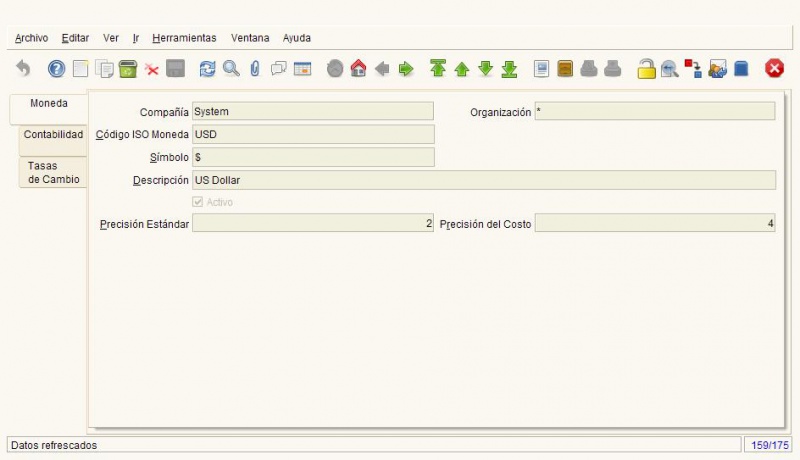Click the Precisión del Costo field showing 4

click(x=655, y=223)
